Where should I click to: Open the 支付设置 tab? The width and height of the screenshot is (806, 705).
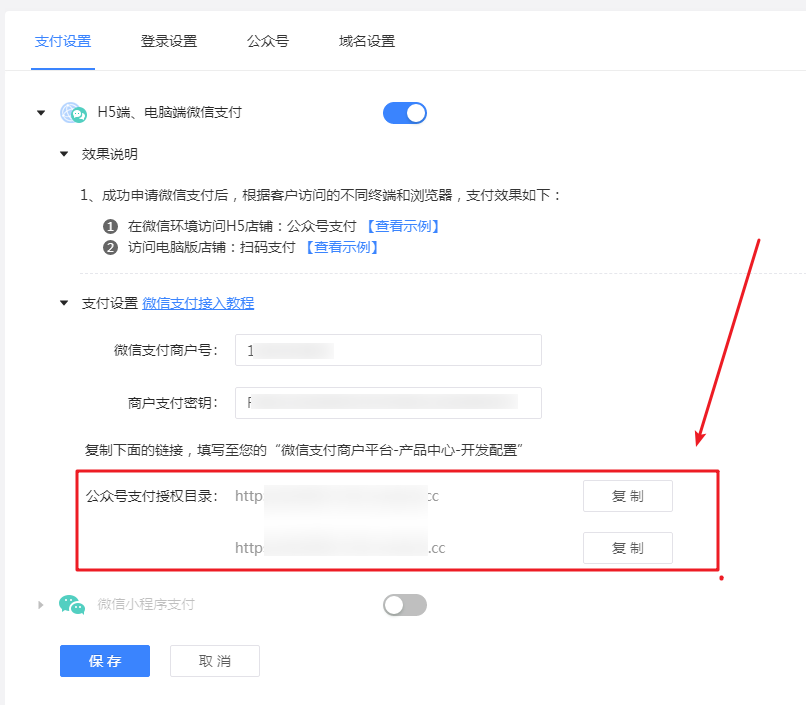click(63, 41)
